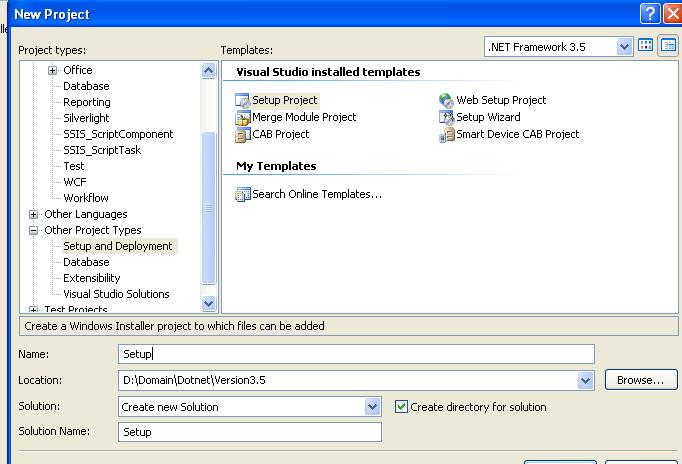
Task: Click into the Name input field
Action: click(x=356, y=354)
